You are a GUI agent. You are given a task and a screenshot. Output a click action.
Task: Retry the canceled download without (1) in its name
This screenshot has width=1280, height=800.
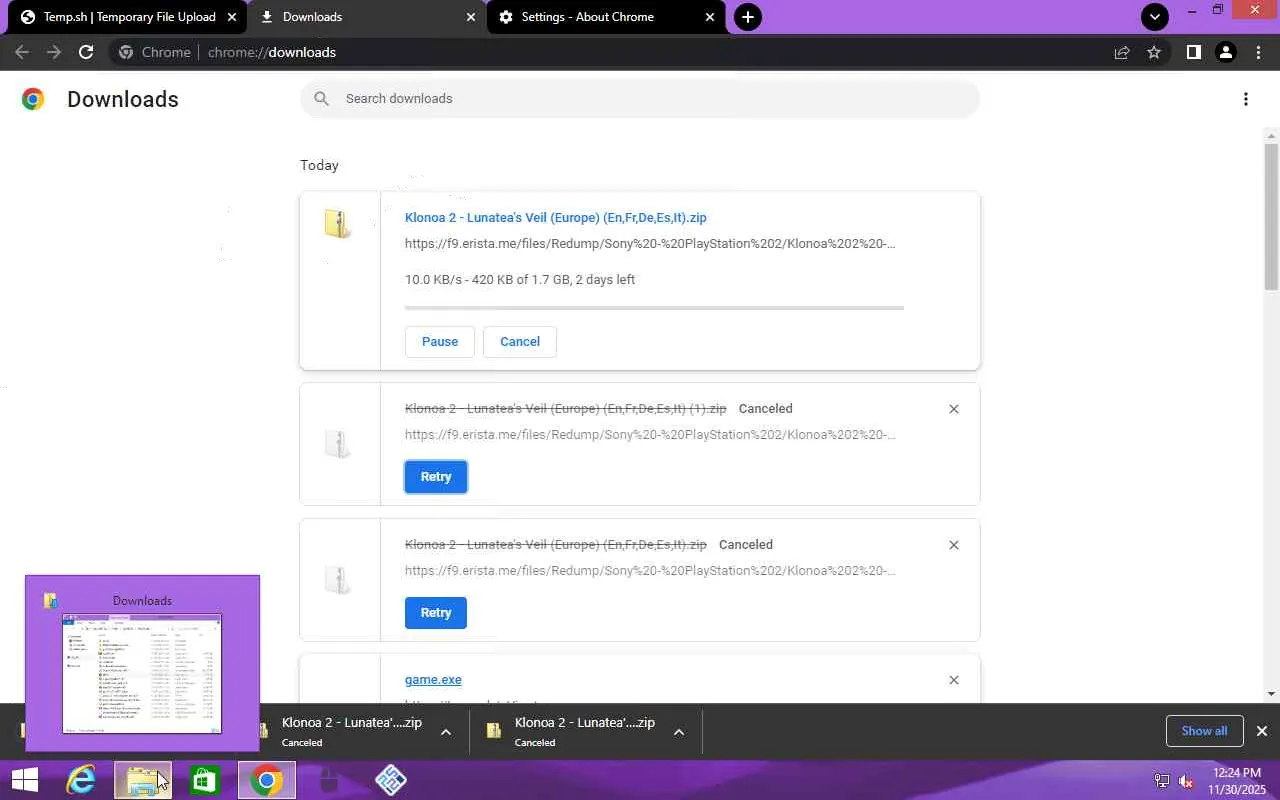pyautogui.click(x=436, y=613)
